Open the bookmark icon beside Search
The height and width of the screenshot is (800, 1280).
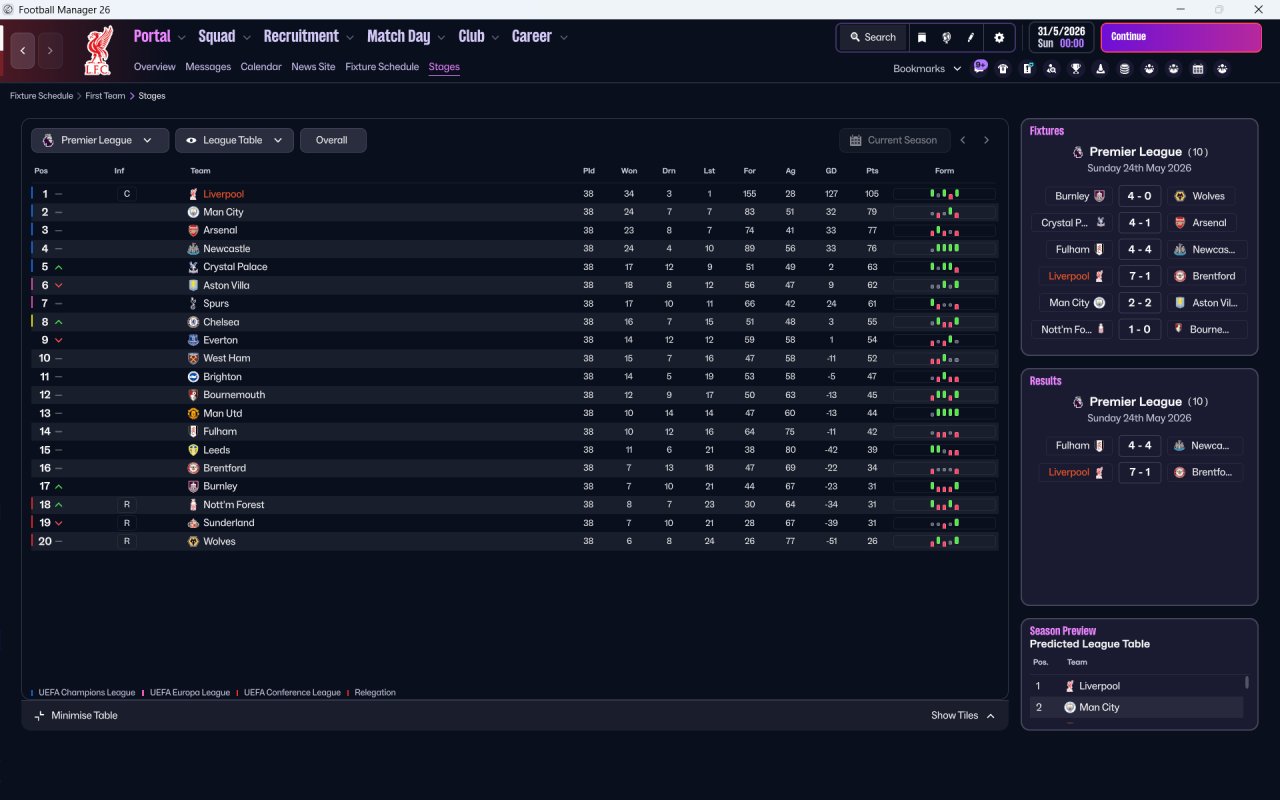tap(921, 38)
